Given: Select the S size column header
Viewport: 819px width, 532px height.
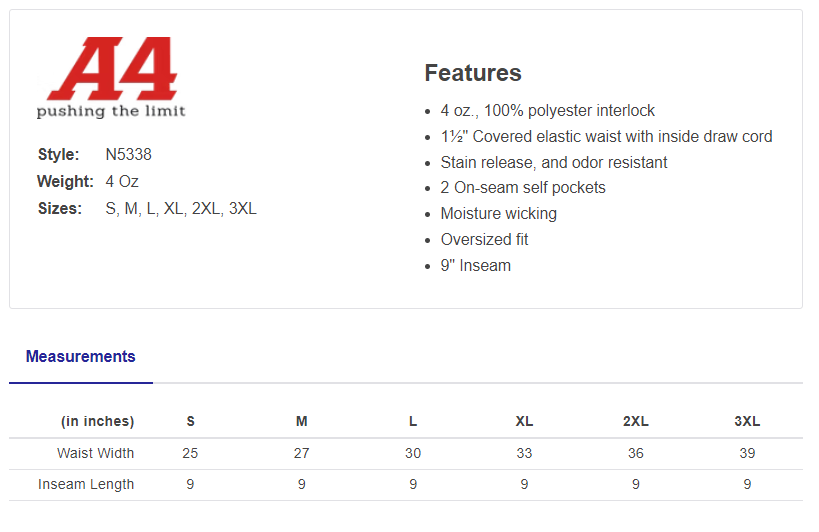Looking at the screenshot, I should pos(190,422).
